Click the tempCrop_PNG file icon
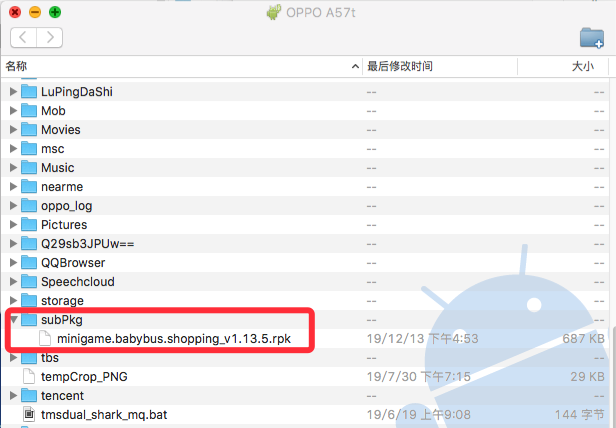 [x=29, y=377]
